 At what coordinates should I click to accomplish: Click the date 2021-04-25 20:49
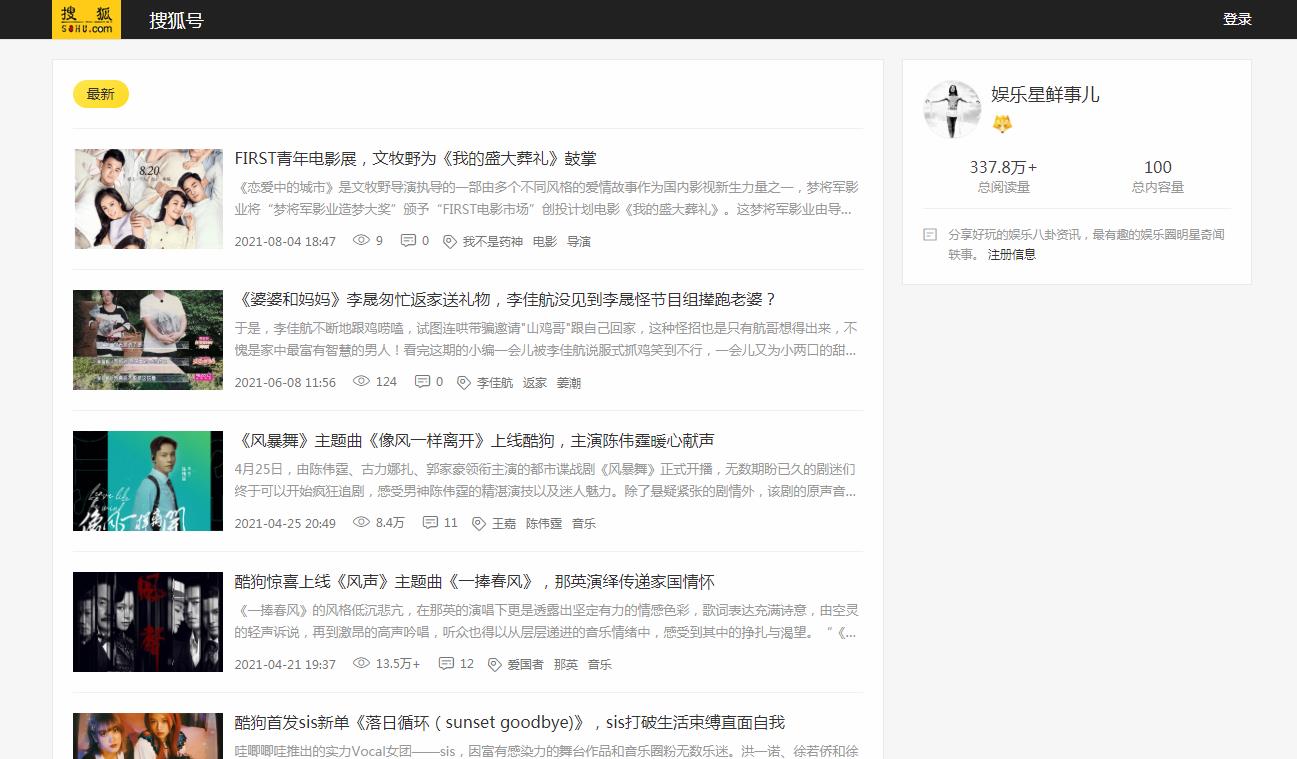tap(285, 524)
